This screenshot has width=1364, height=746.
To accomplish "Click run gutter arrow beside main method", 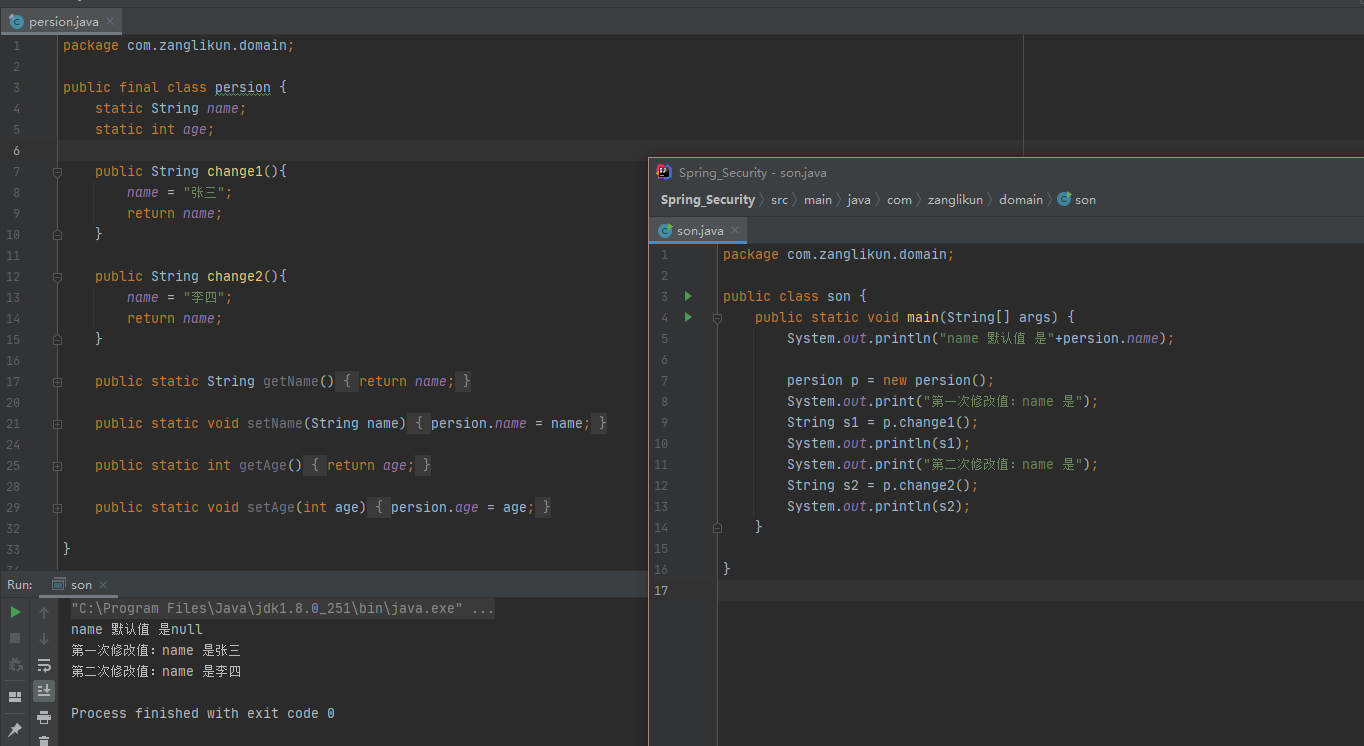I will point(688,317).
